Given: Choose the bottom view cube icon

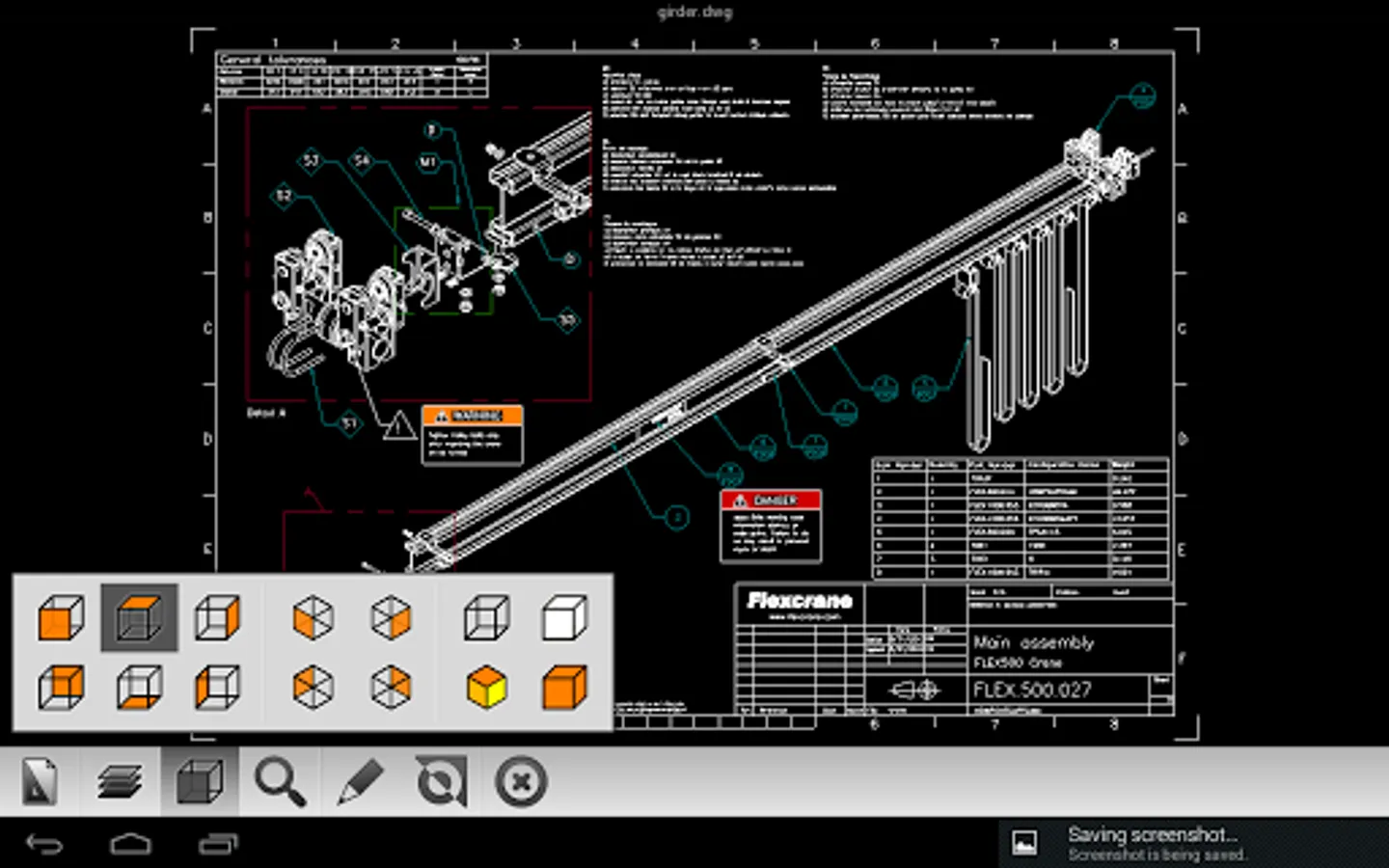Looking at the screenshot, I should tap(139, 688).
